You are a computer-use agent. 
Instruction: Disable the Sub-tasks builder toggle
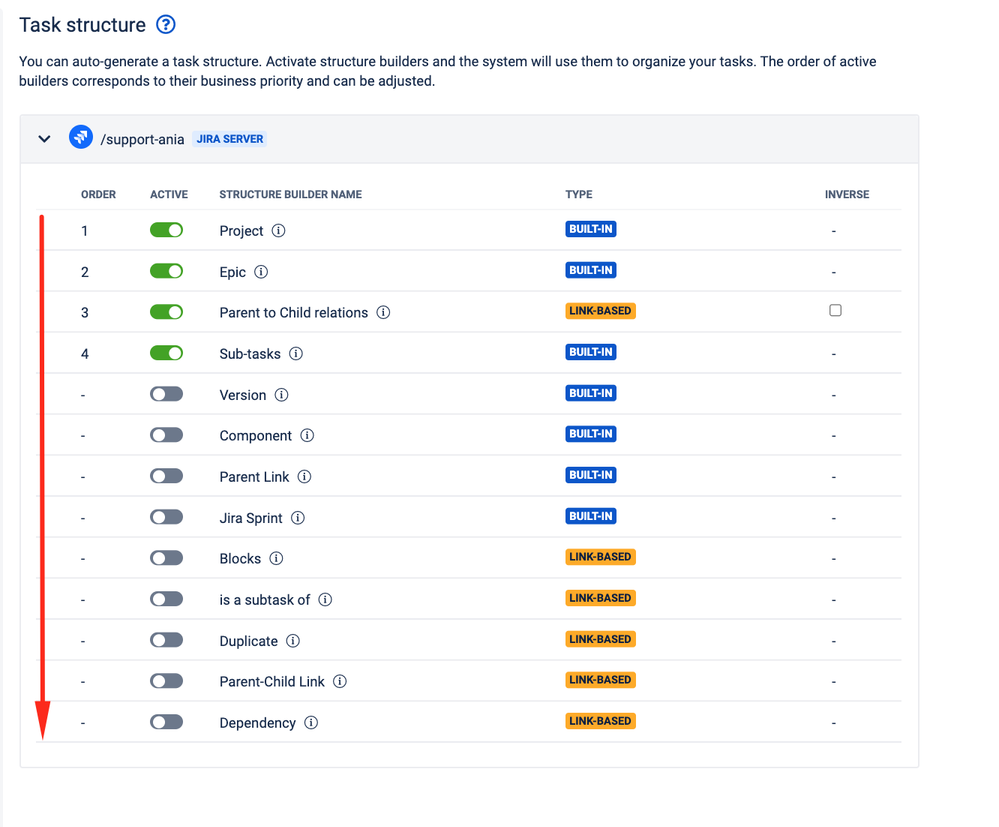[166, 353]
